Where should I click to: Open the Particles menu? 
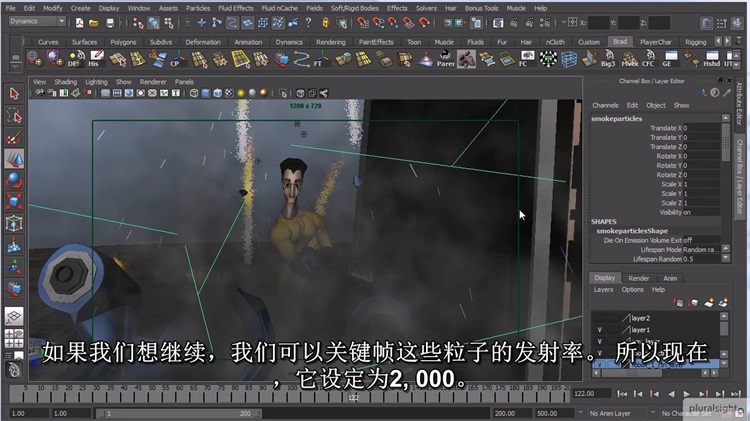pyautogui.click(x=198, y=8)
